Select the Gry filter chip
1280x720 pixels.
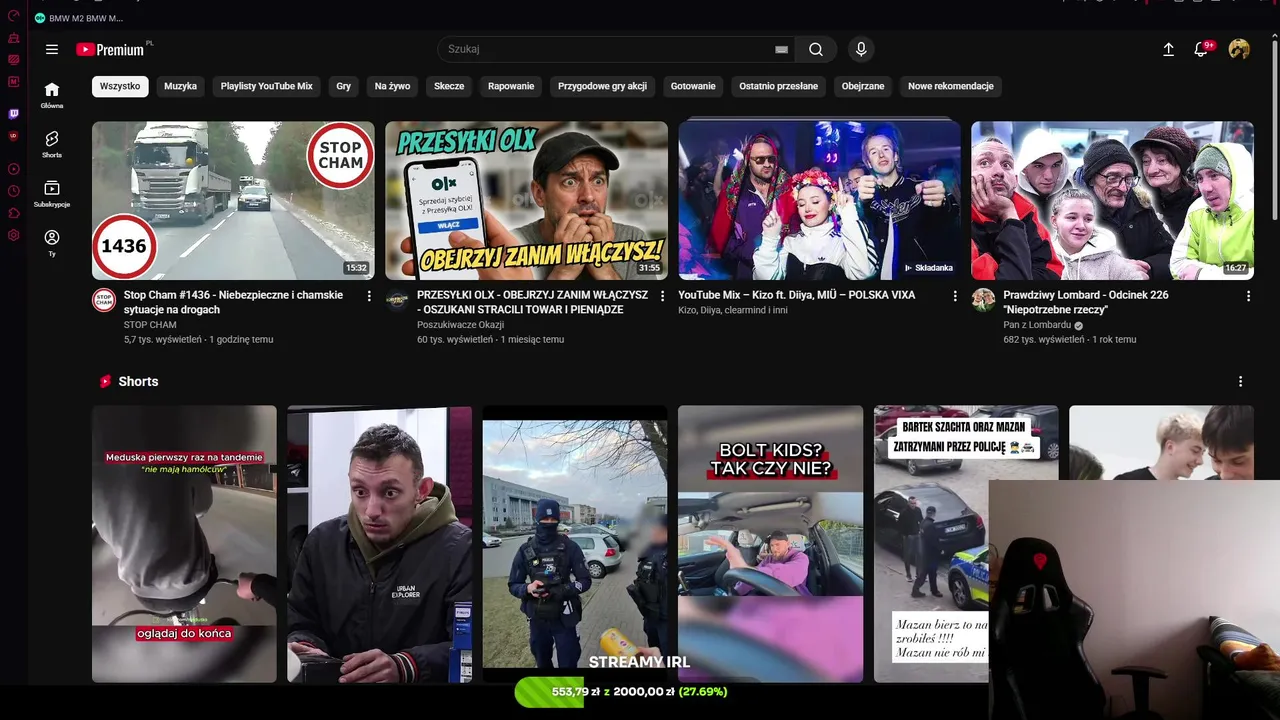click(x=344, y=86)
